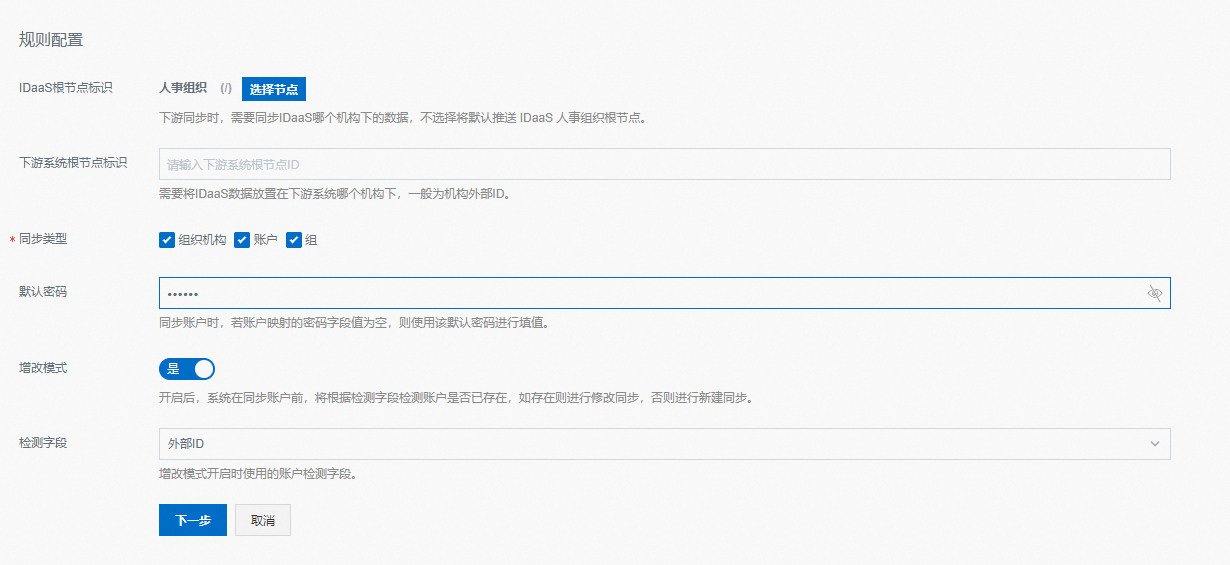The height and width of the screenshot is (565, 1230).
Task: Click the 检测字段 field label
Action: [43, 442]
